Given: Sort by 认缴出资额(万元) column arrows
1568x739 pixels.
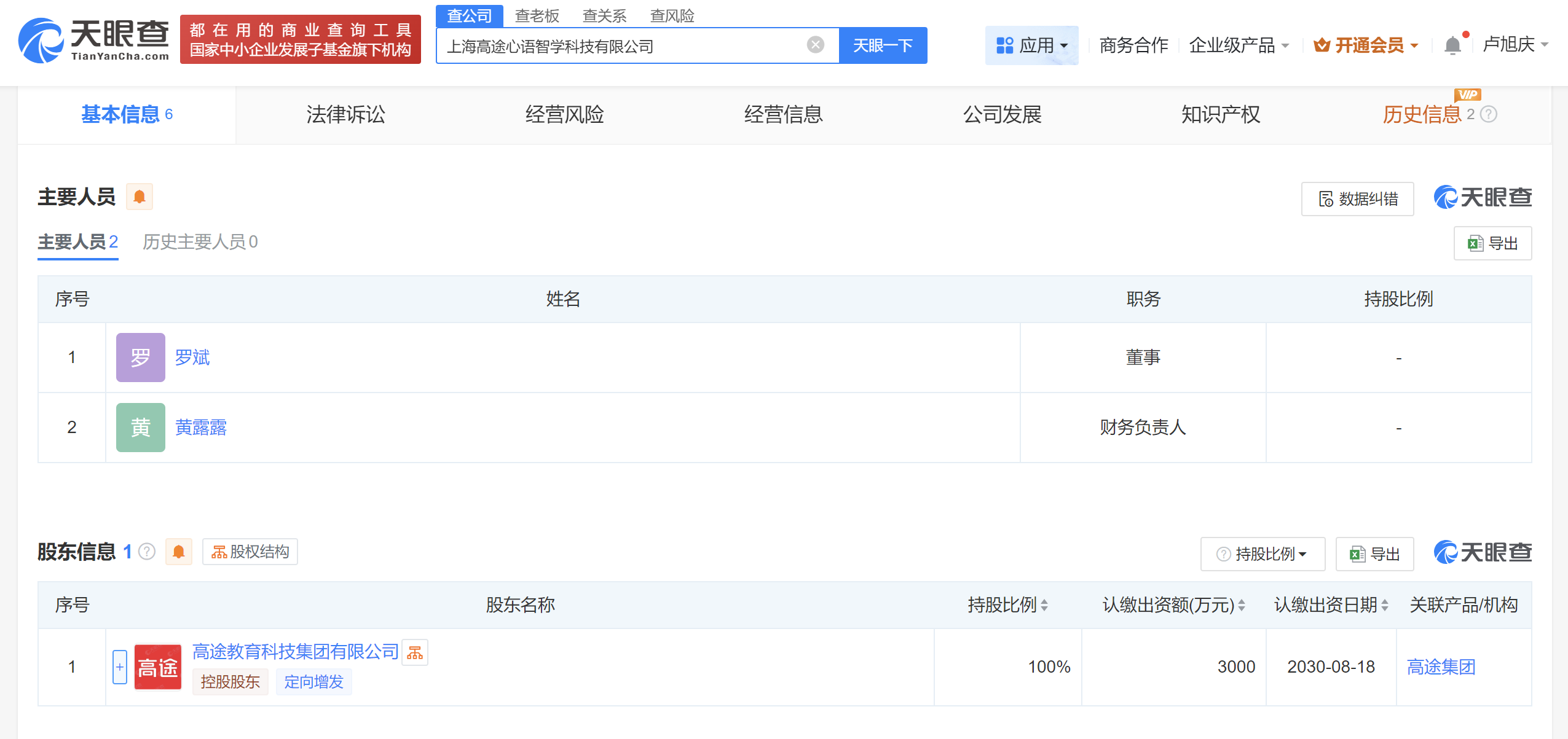Looking at the screenshot, I should click(1242, 606).
